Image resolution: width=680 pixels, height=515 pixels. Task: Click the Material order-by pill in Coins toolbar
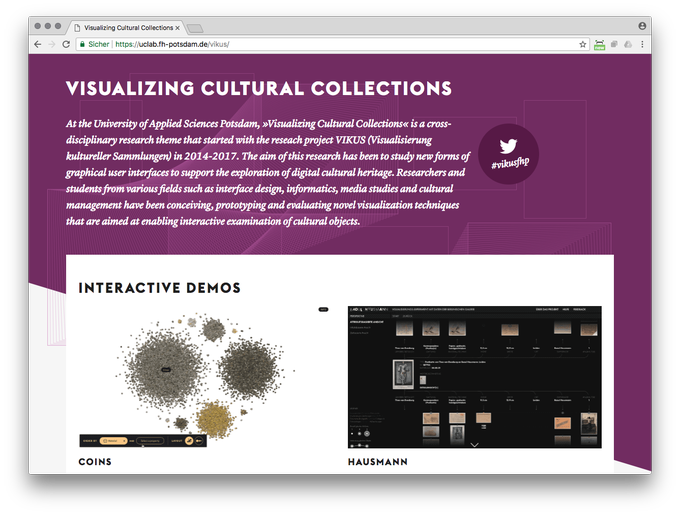(113, 441)
